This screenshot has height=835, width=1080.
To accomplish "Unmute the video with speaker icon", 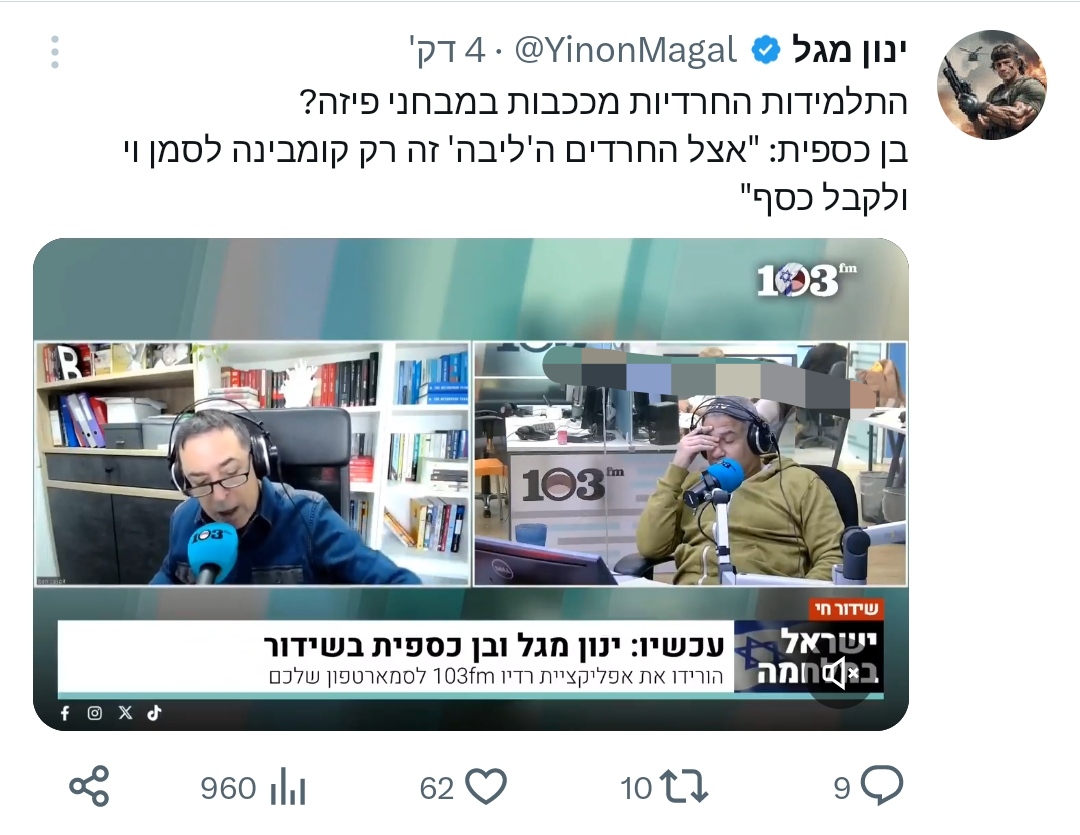I will pos(841,673).
